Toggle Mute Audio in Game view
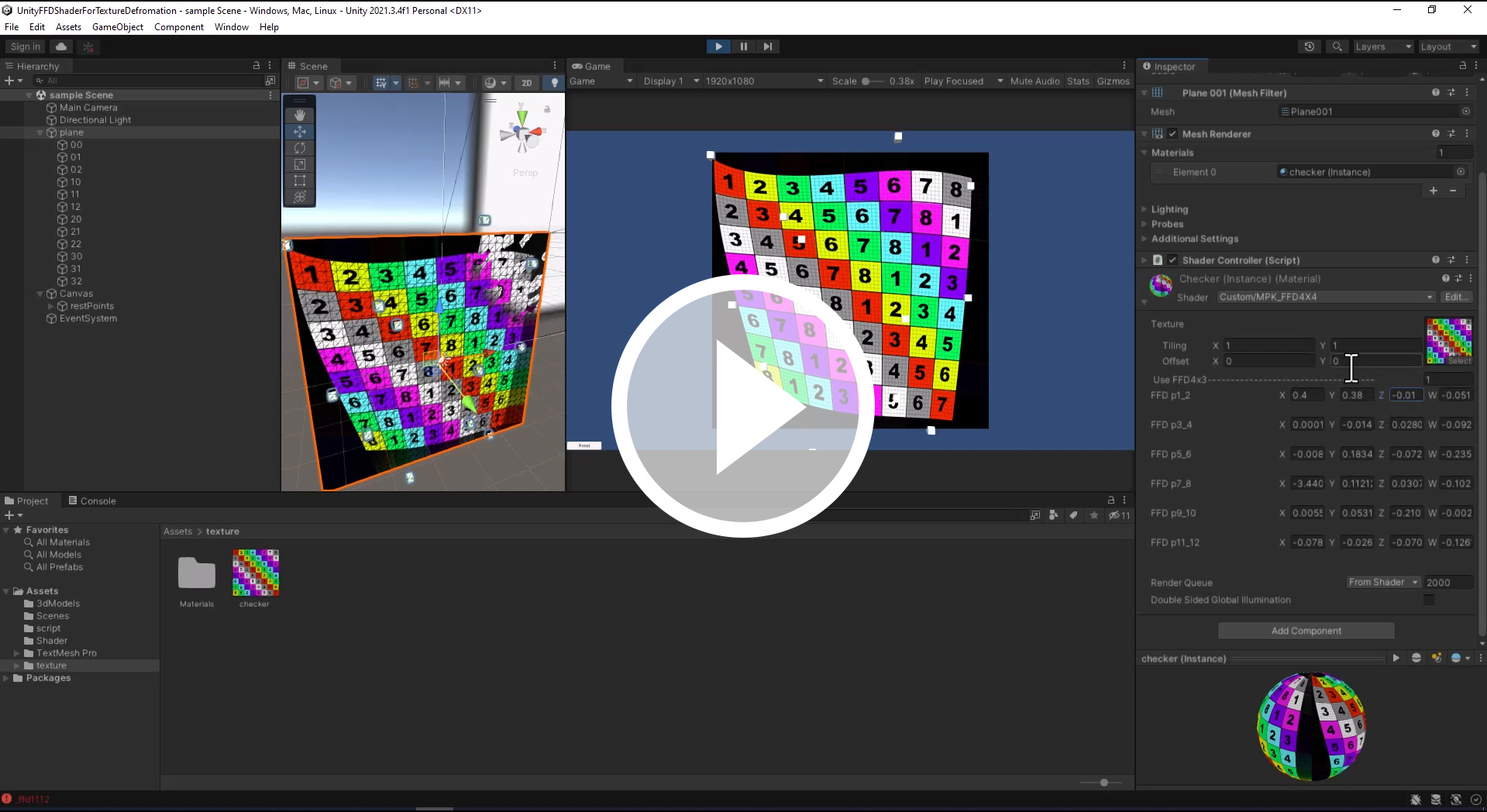The height and width of the screenshot is (812, 1487). click(1034, 81)
